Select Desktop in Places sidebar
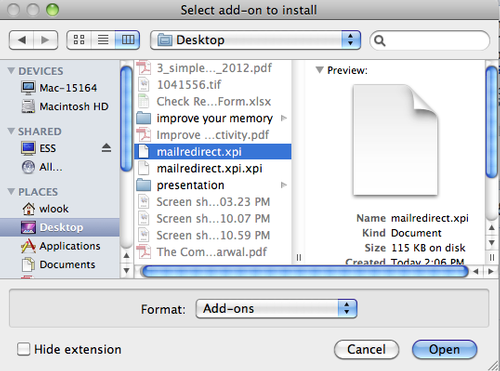The height and width of the screenshot is (371, 500). click(60, 227)
